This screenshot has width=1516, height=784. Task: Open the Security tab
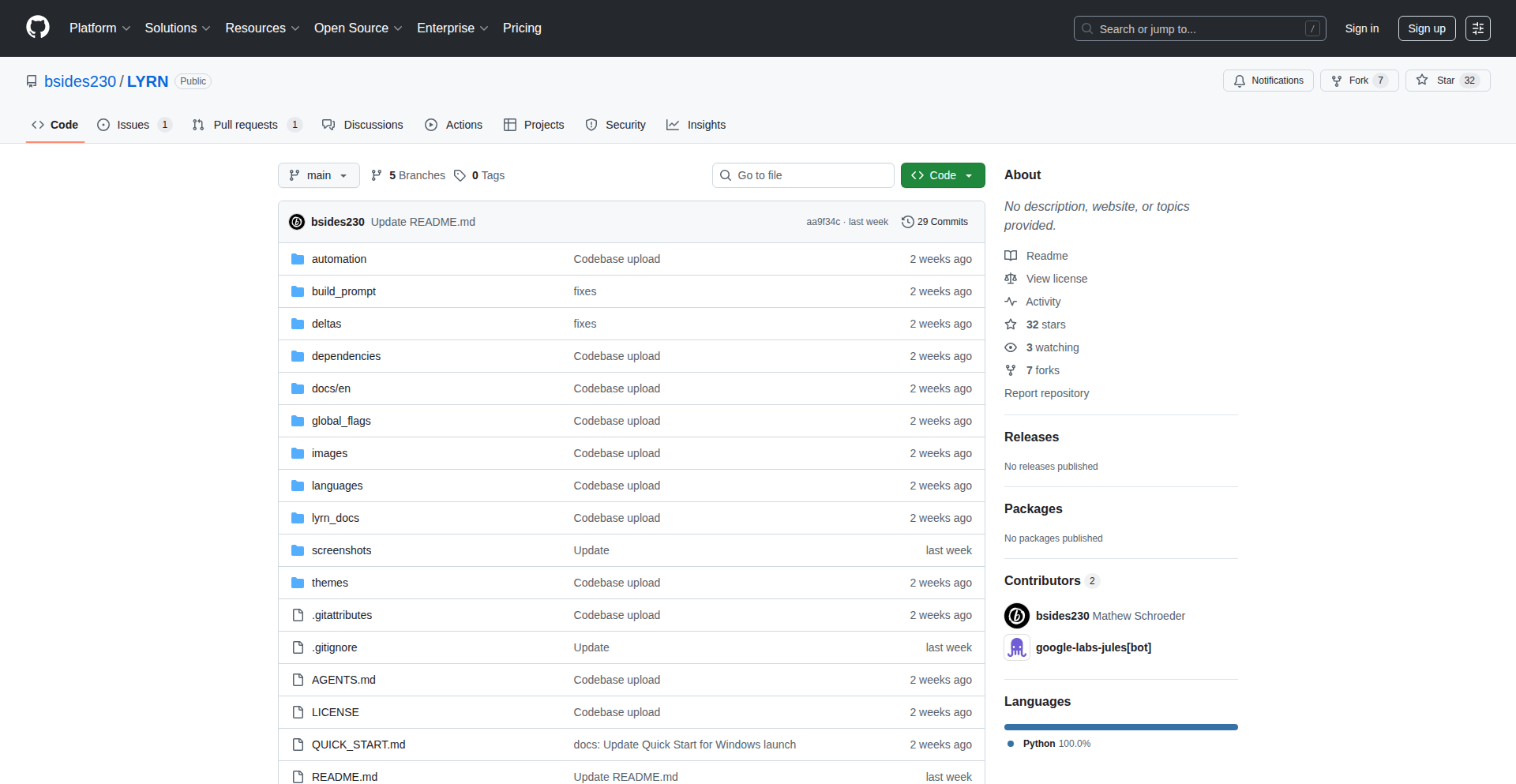(x=615, y=125)
